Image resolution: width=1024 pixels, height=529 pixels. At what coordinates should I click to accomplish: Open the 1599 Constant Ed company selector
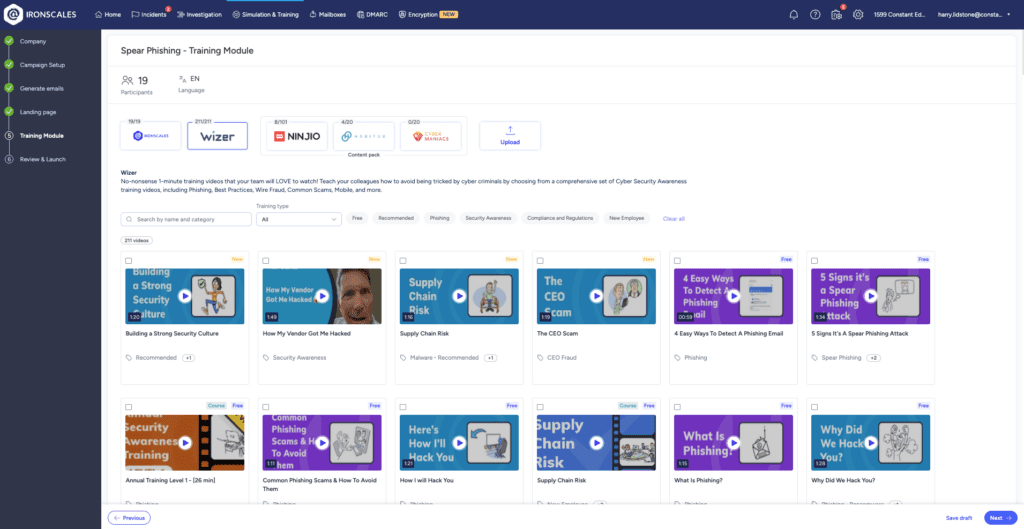(899, 14)
